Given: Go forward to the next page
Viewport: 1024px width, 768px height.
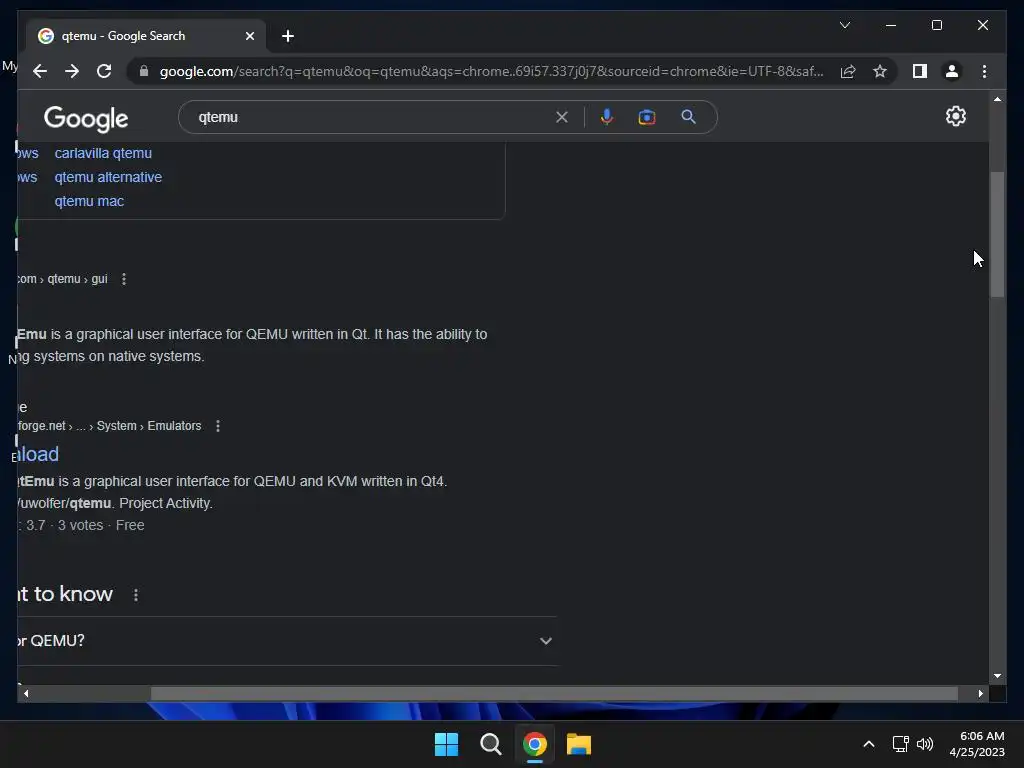Looking at the screenshot, I should (x=72, y=71).
